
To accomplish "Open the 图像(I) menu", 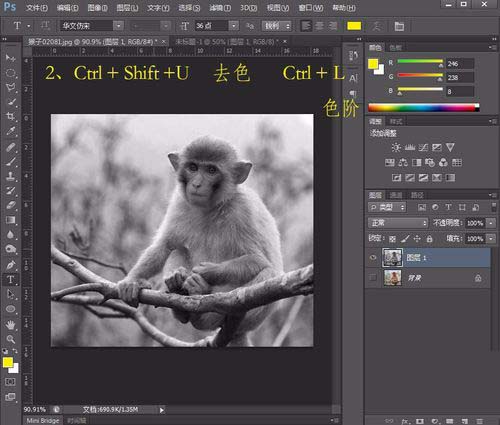I will click(x=97, y=8).
